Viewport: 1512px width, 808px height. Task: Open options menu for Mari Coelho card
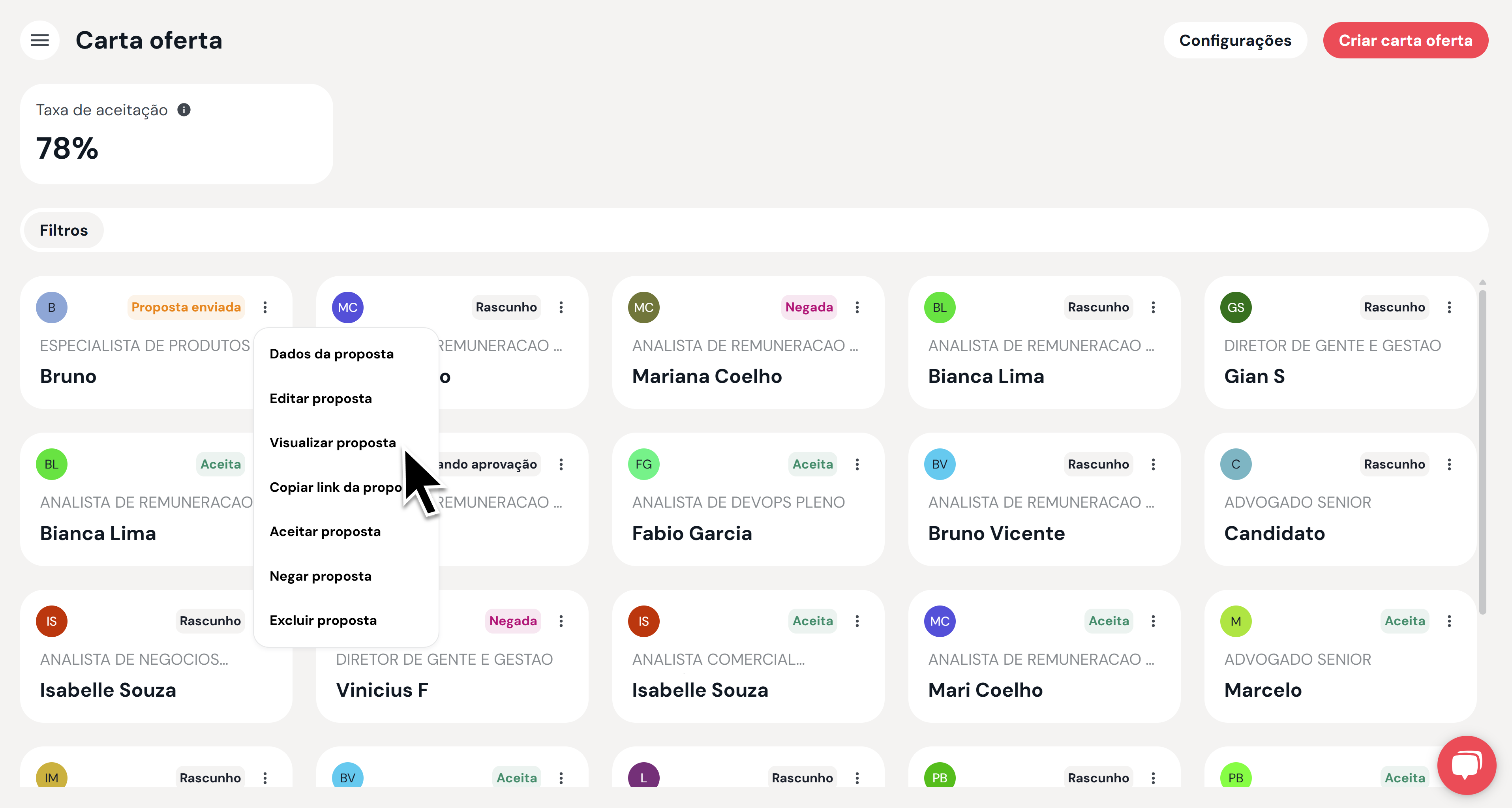(1153, 621)
